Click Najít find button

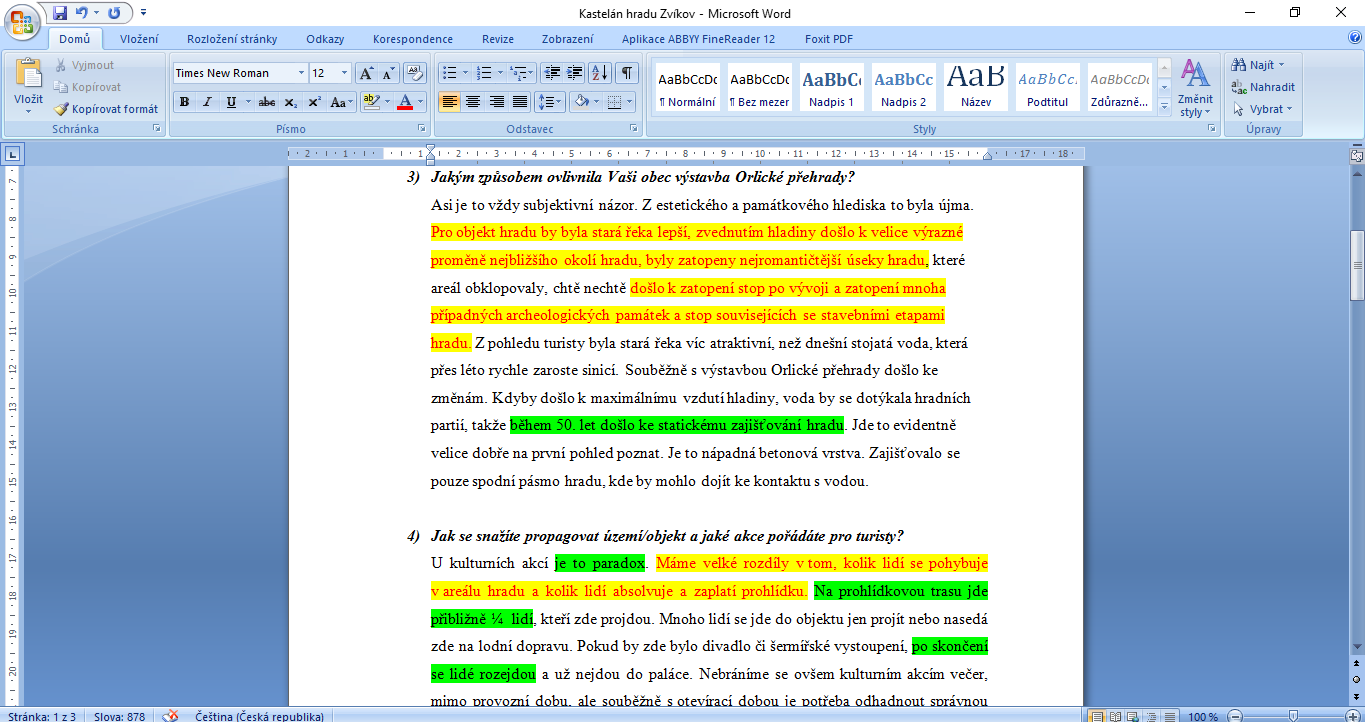(1260, 65)
